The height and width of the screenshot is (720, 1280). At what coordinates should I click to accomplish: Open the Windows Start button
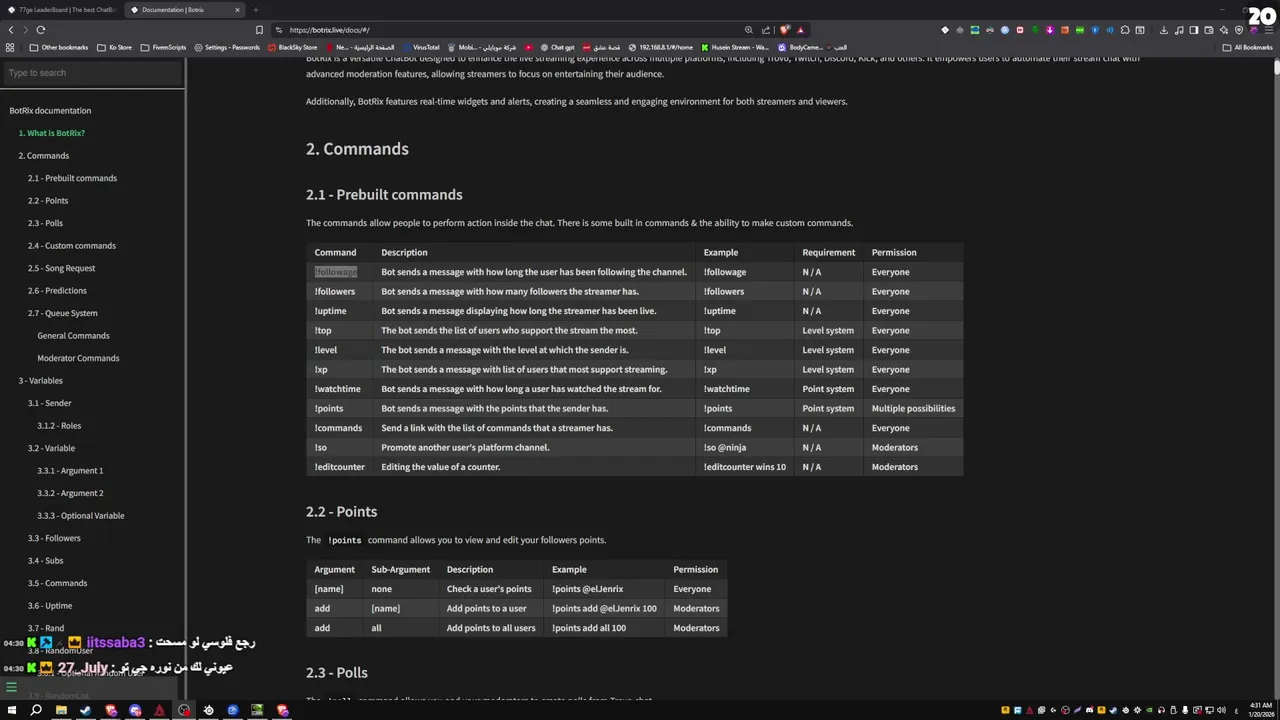coord(12,710)
